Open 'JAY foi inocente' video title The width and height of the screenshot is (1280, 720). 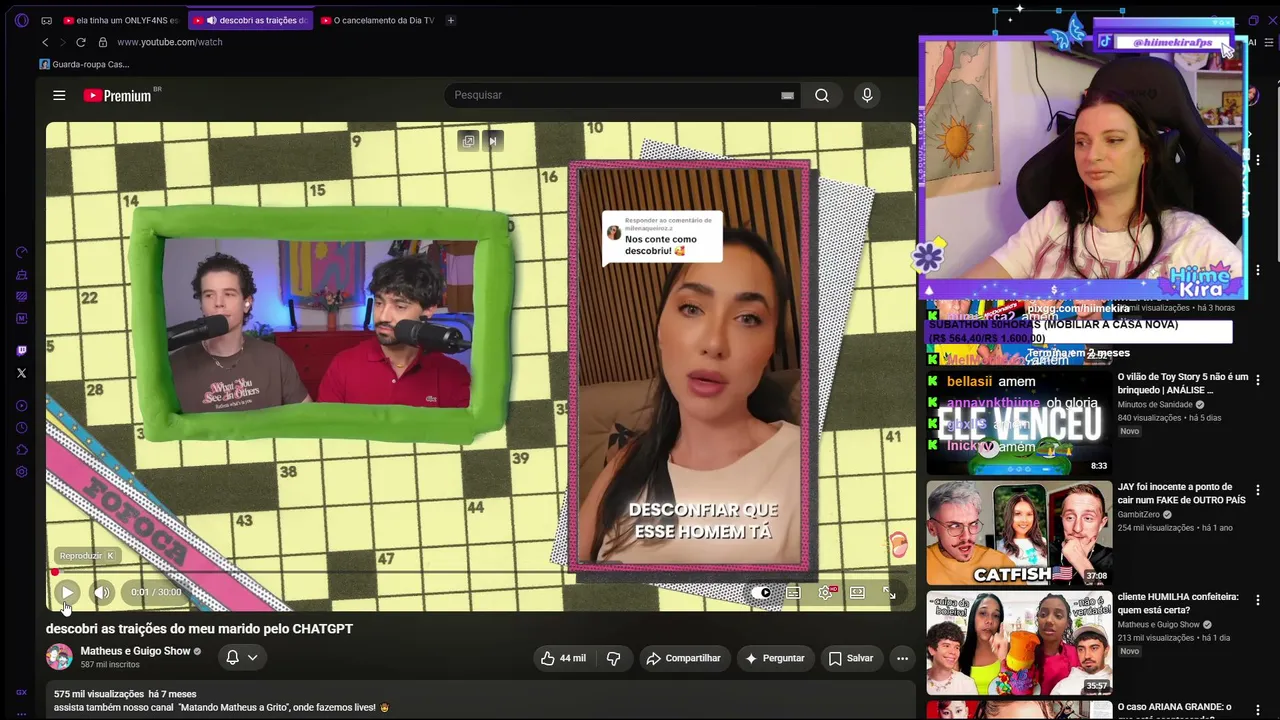pos(1182,493)
